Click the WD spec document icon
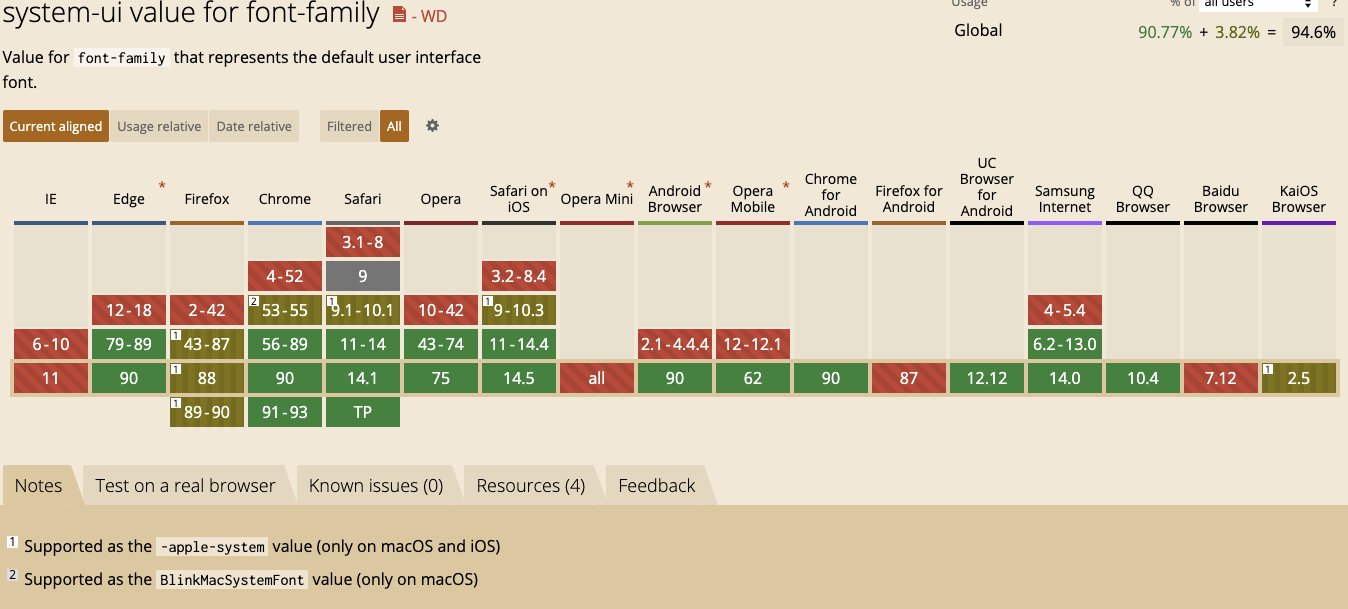This screenshot has width=1348, height=609. [x=399, y=15]
